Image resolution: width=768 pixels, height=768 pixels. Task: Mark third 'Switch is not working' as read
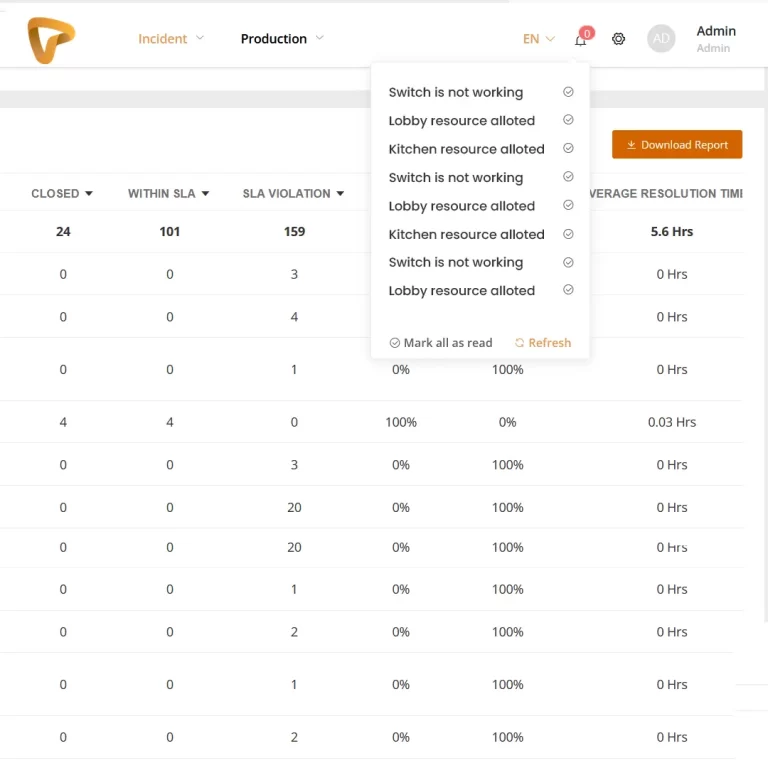(568, 262)
